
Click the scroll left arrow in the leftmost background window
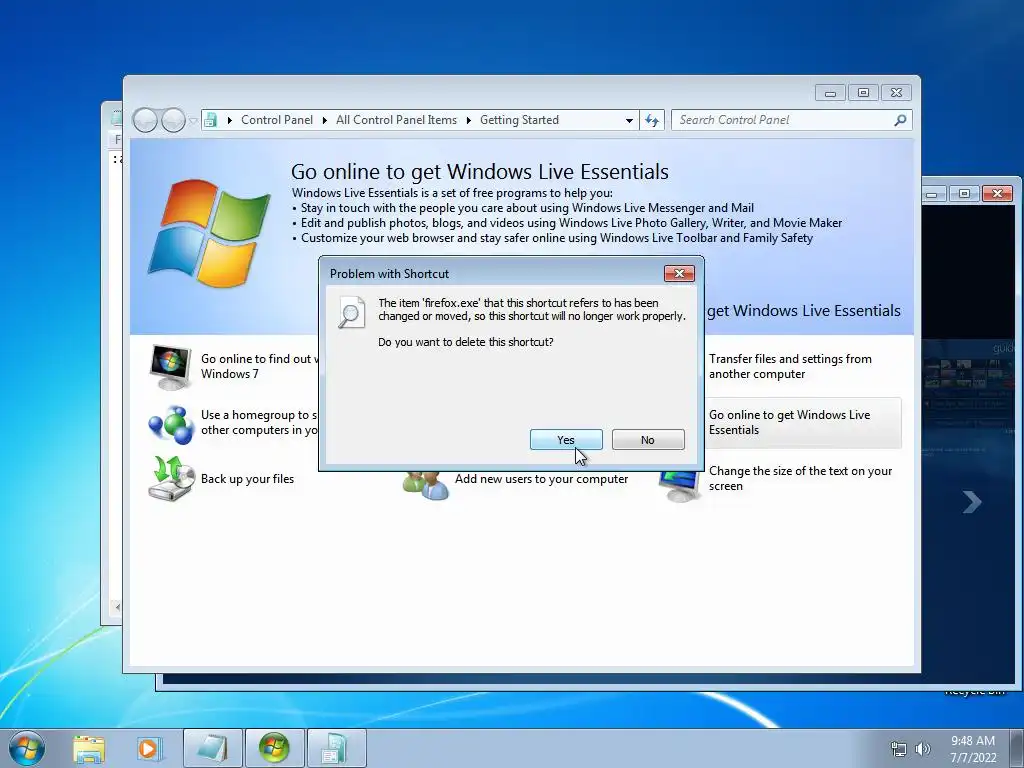coord(117,607)
